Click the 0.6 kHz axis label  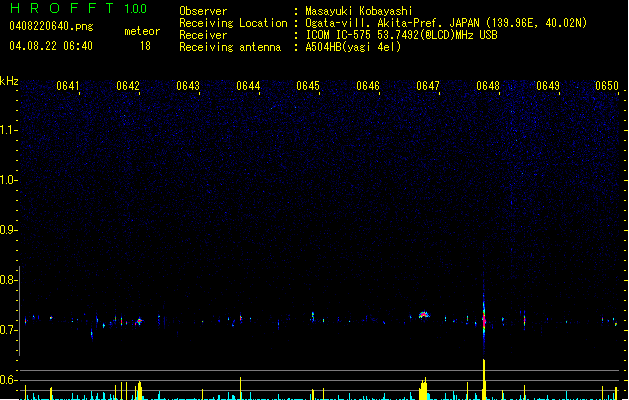8,380
